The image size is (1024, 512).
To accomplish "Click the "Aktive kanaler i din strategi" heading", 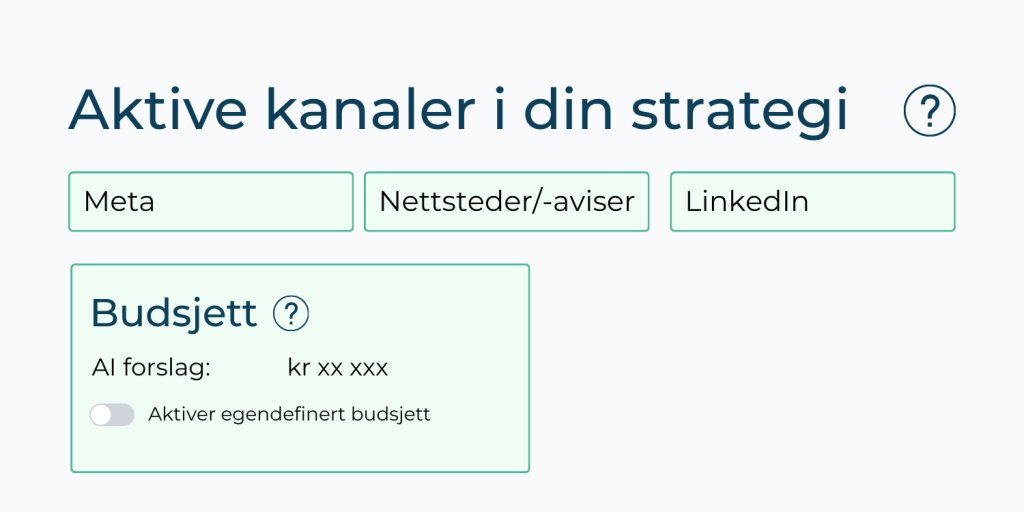I will pyautogui.click(x=458, y=110).
